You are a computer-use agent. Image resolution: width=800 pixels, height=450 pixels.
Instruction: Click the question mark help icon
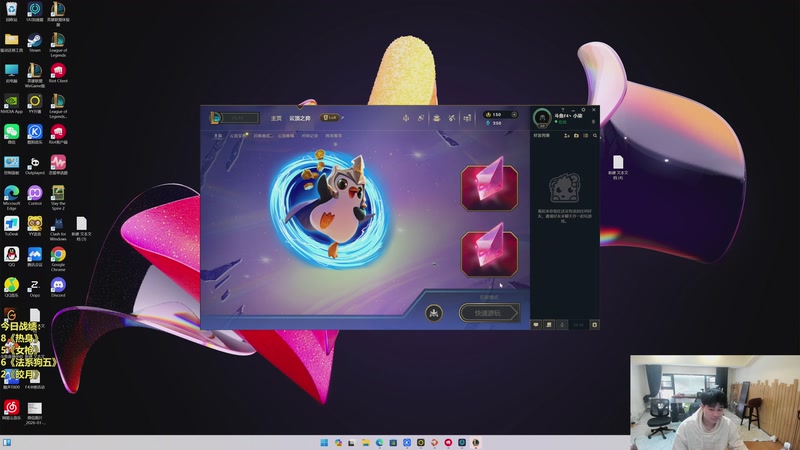tap(563, 110)
